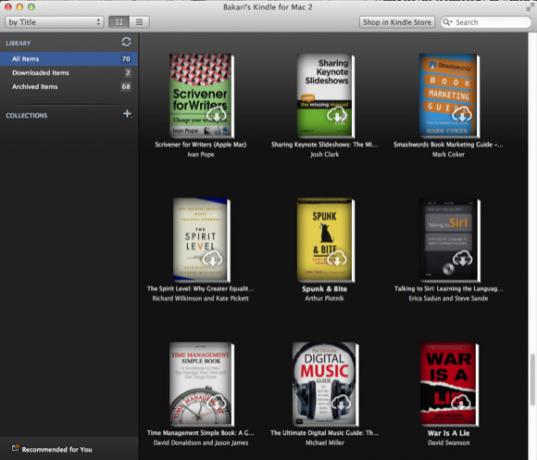Open the Digital Music Guide cover
The height and width of the screenshot is (460, 537).
click(325, 384)
